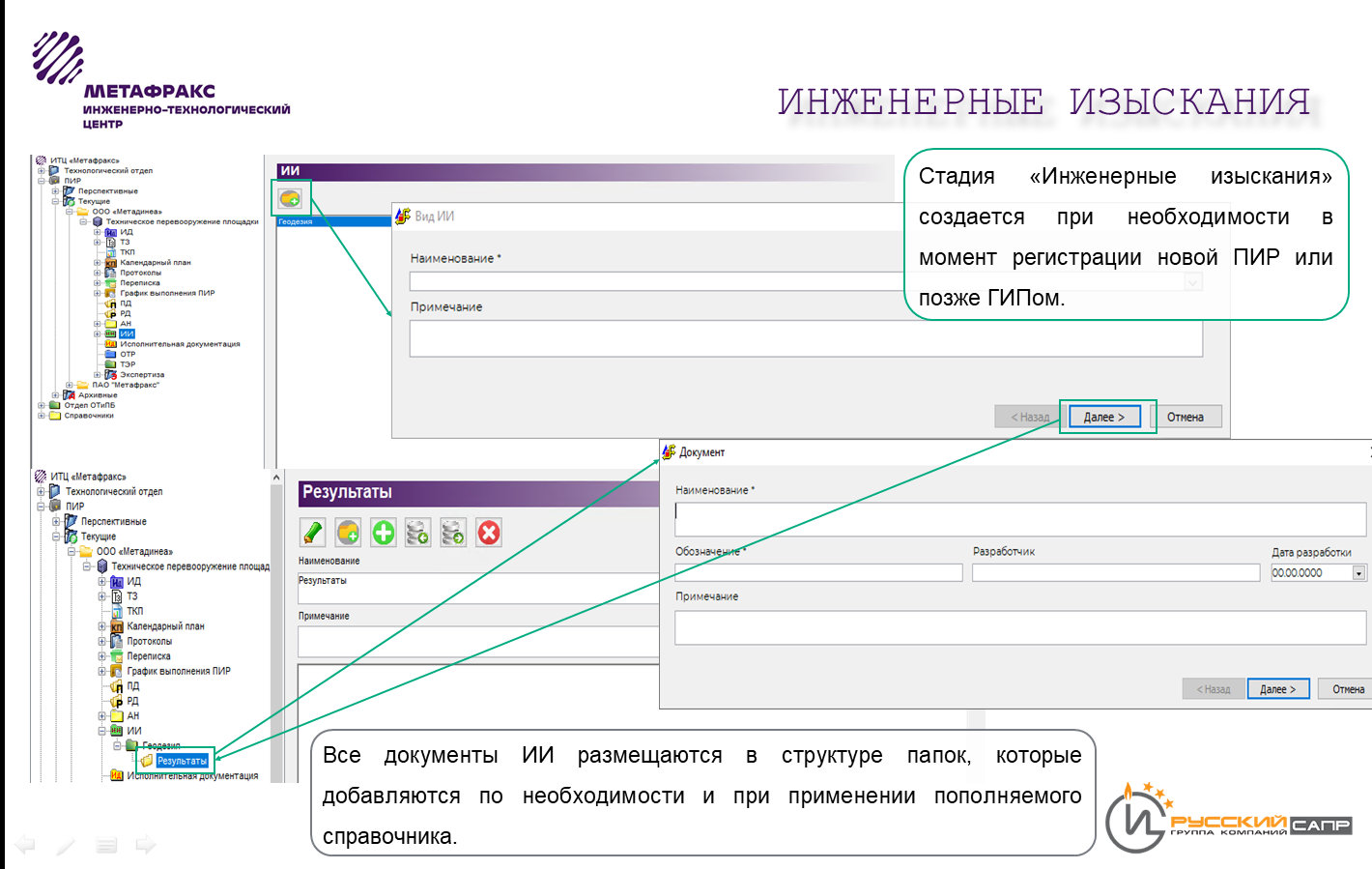This screenshot has width=1372, height=869.
Task: Click the Архивные flag icon in ИИ window tree
Action: point(69,395)
